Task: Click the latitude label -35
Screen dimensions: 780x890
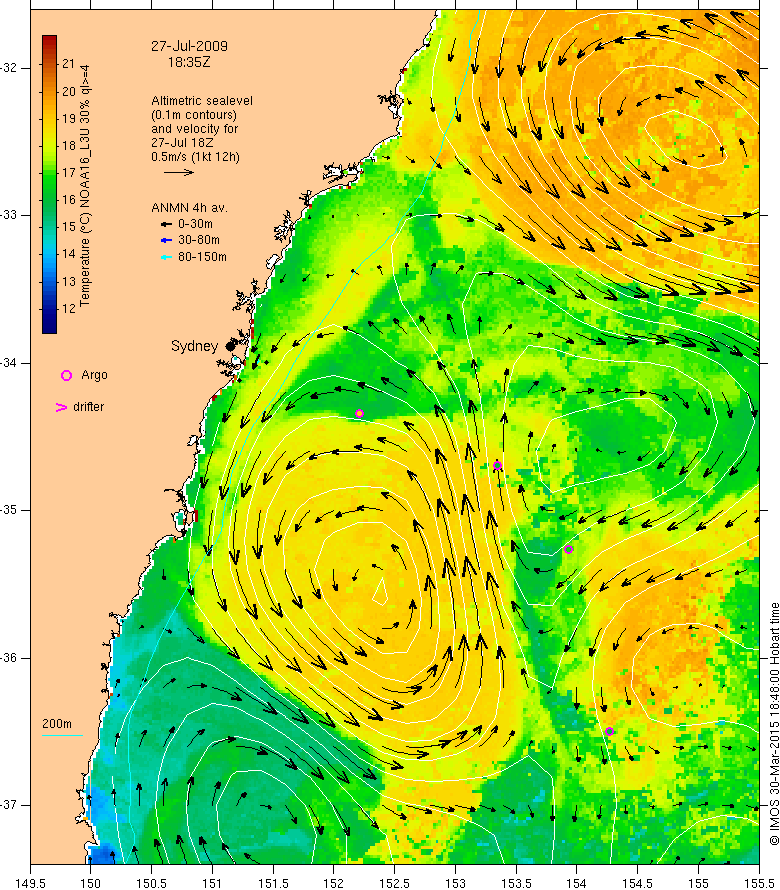Action: [x=10, y=510]
